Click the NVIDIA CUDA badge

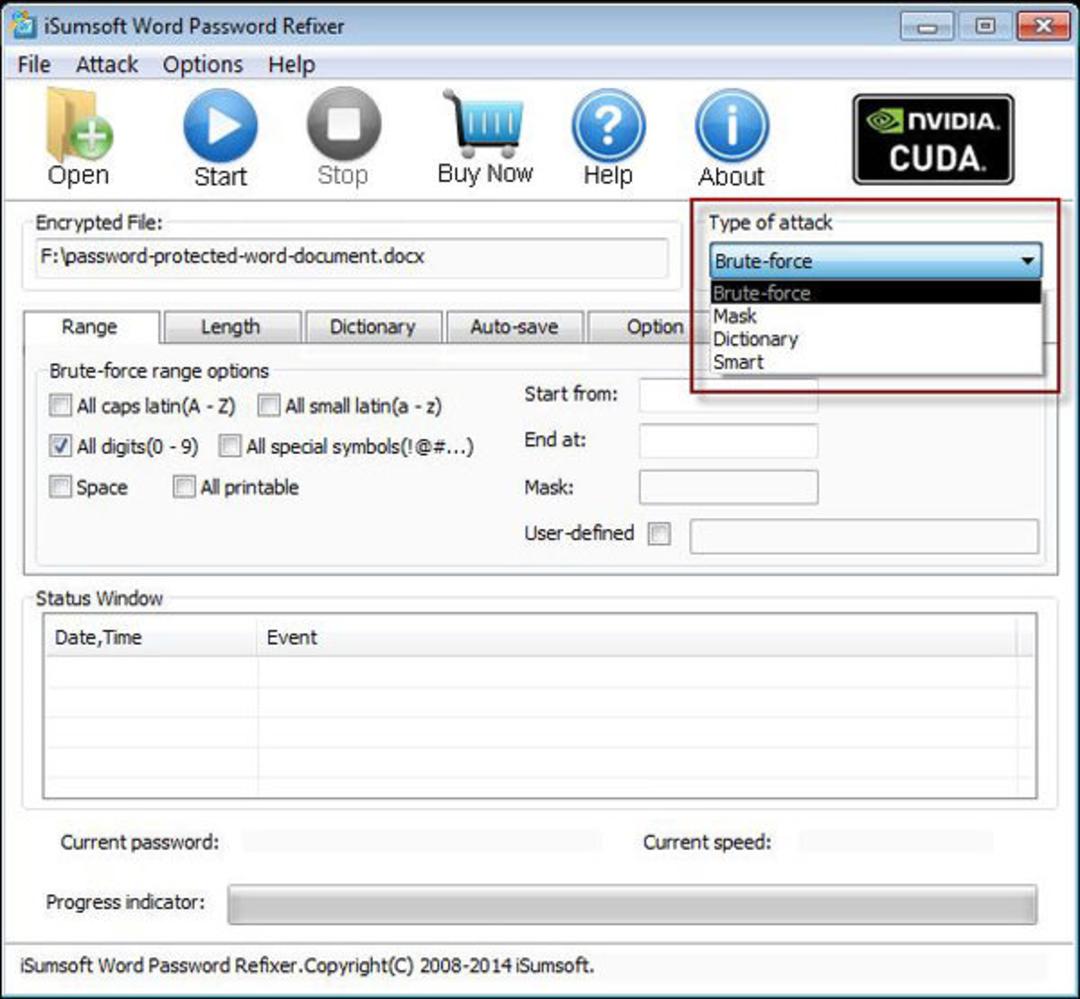click(x=933, y=139)
